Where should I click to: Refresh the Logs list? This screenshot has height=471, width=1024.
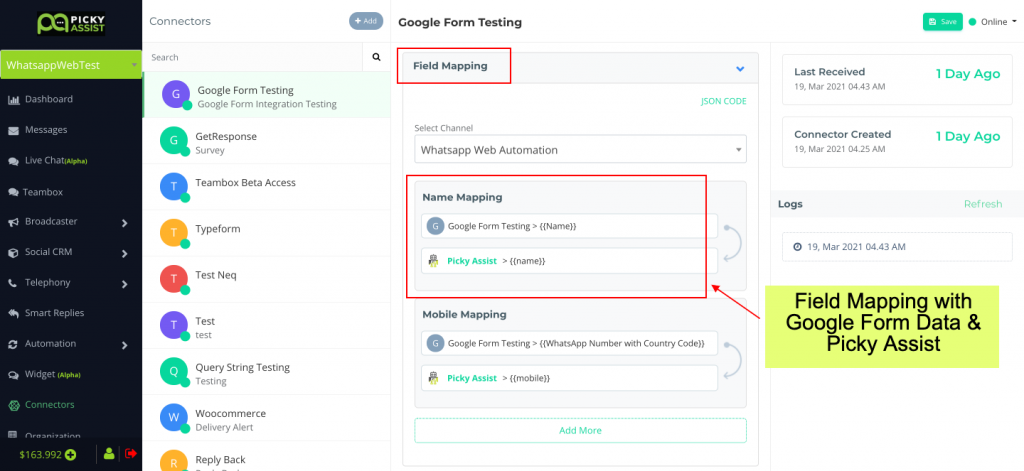point(983,204)
